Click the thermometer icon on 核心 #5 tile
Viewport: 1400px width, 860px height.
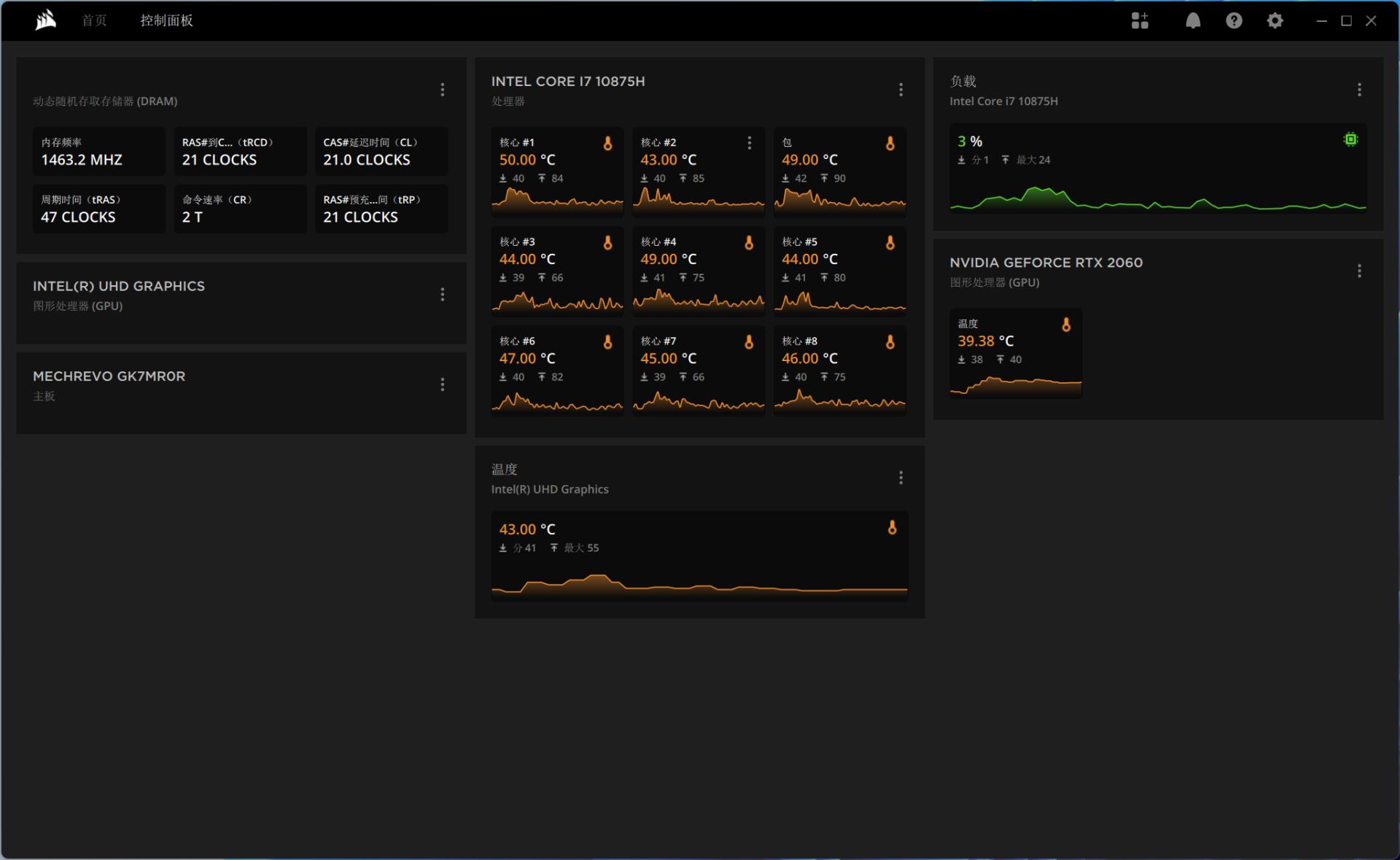click(x=890, y=243)
